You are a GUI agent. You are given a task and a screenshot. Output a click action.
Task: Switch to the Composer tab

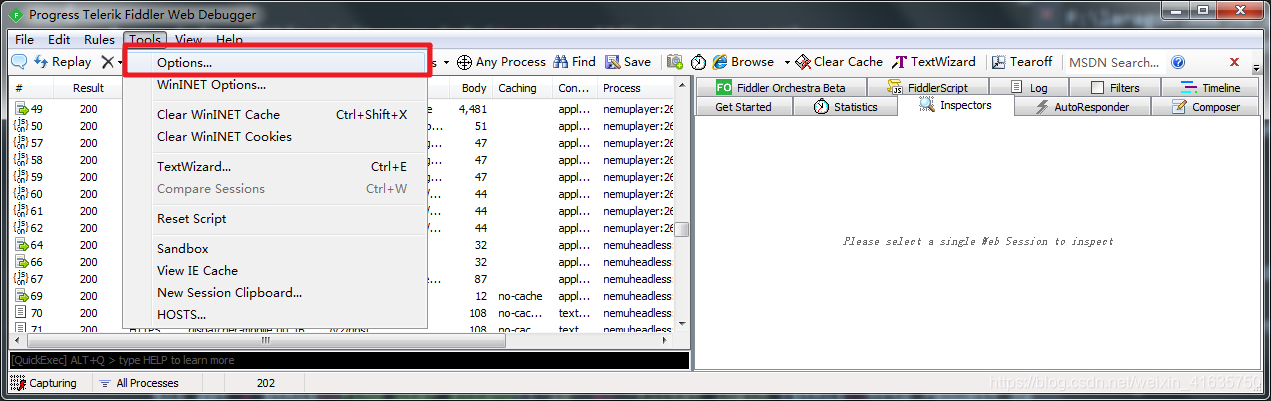coord(1205,107)
